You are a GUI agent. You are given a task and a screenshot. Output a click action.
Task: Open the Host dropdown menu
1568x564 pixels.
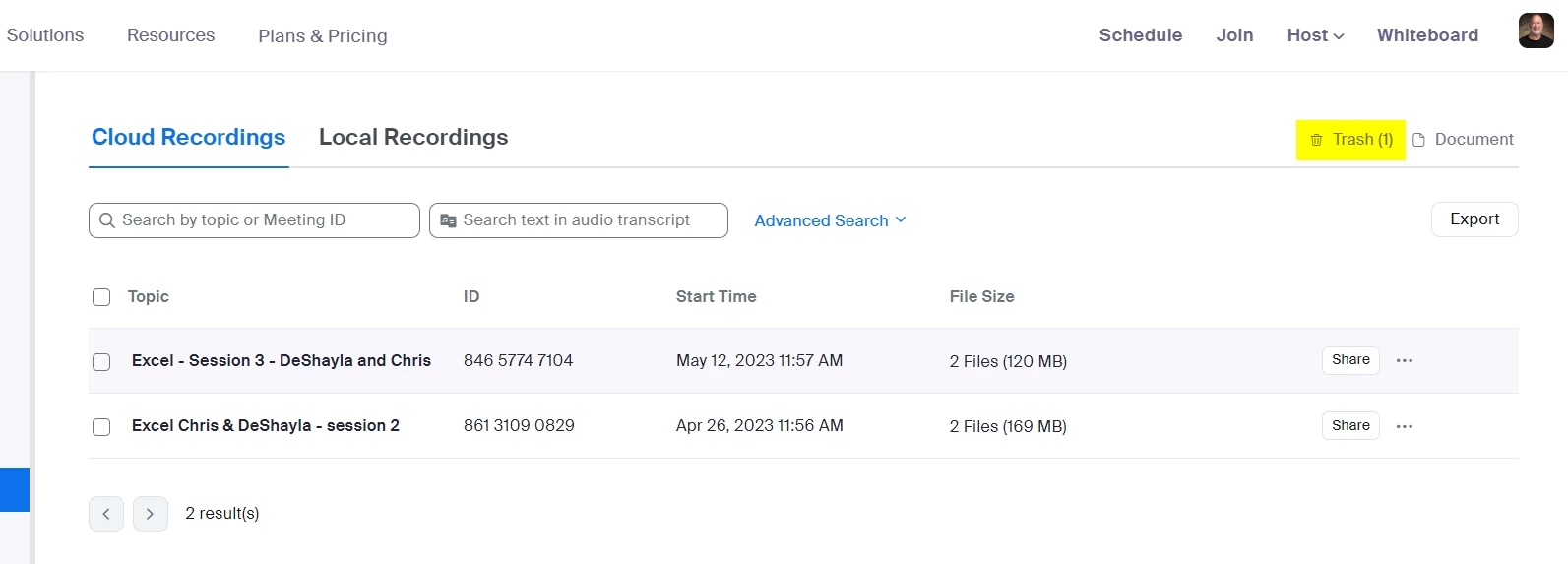[x=1315, y=35]
